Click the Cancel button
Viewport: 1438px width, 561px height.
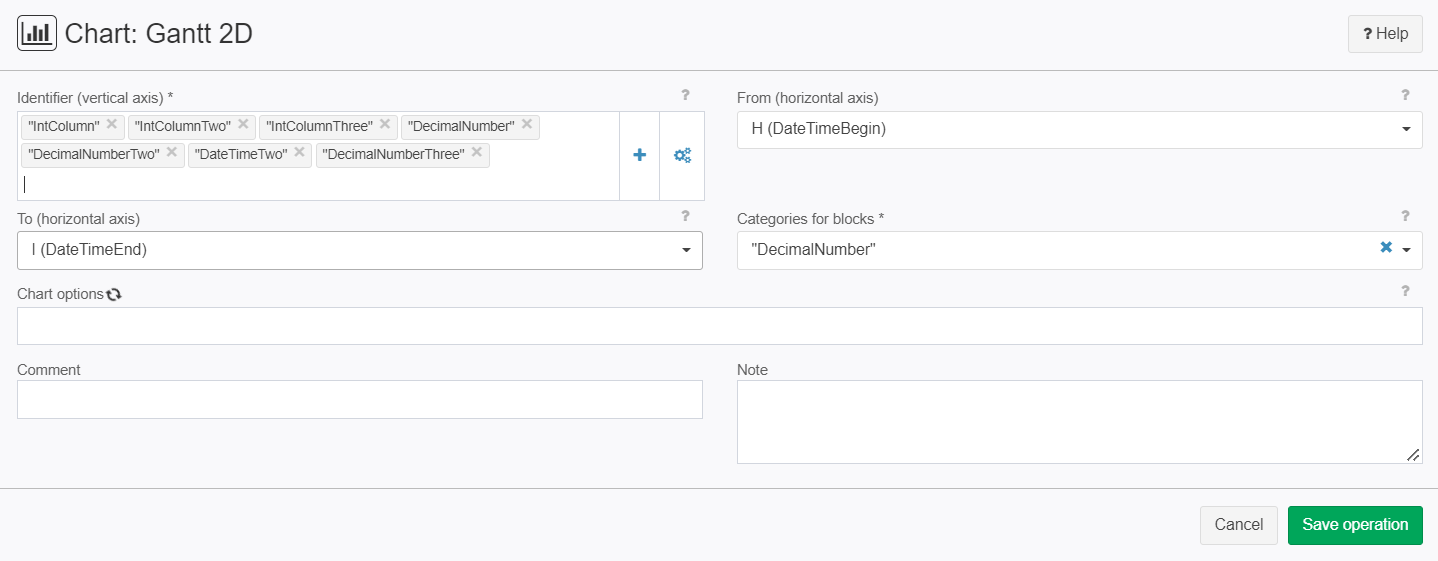coord(1239,525)
